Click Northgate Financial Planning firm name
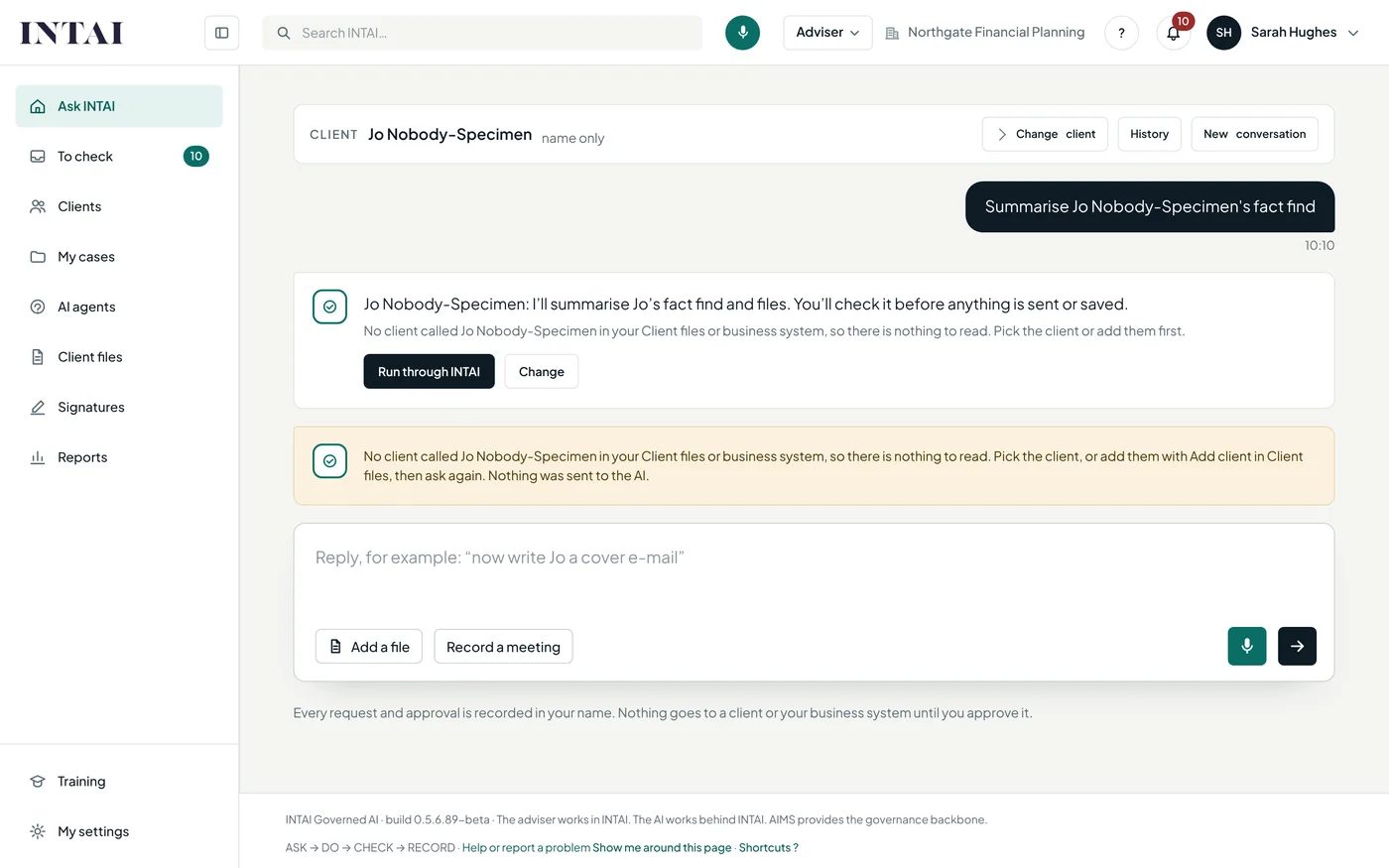1389x868 pixels. [x=996, y=33]
